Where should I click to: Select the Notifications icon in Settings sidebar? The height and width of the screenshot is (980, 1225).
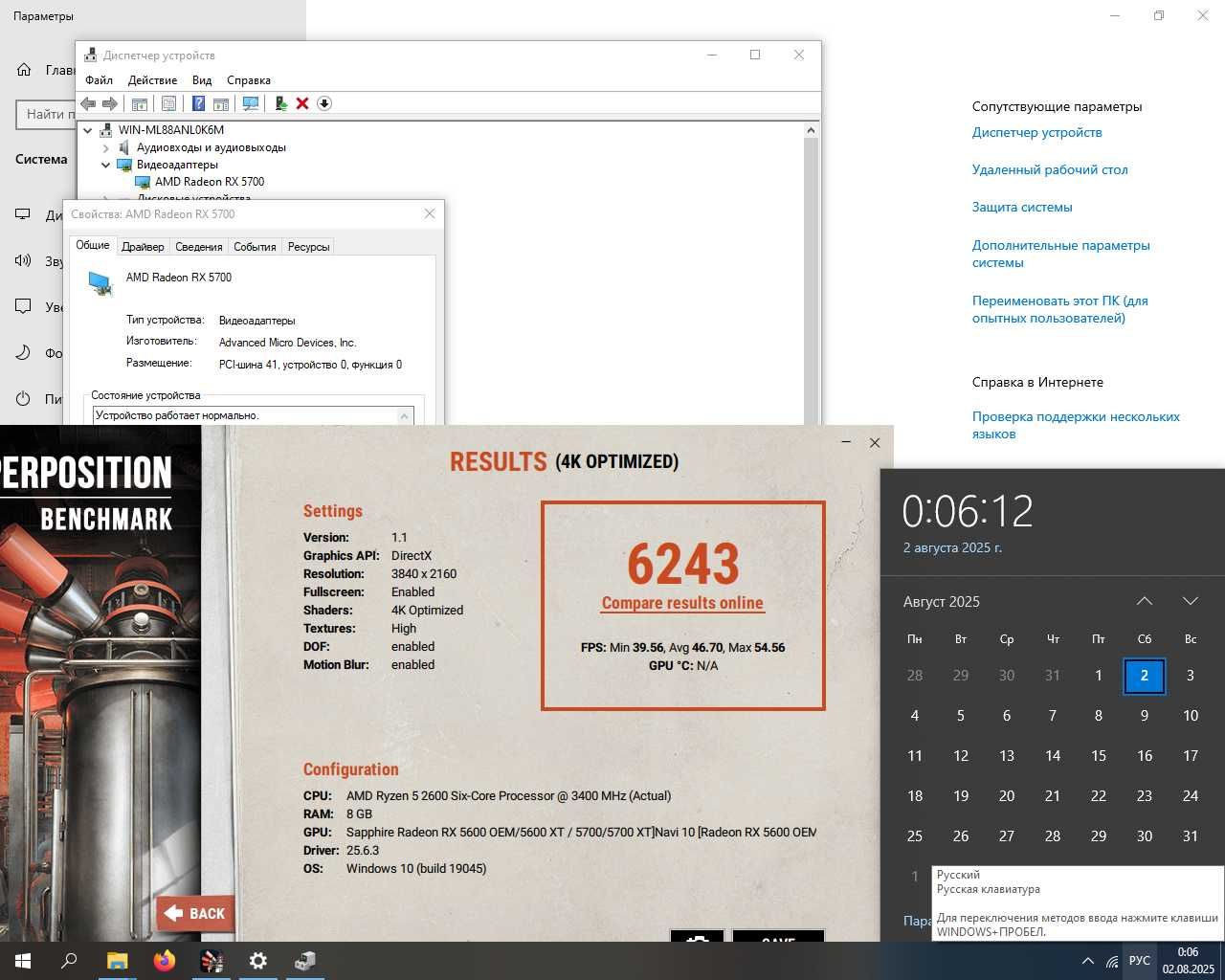[24, 306]
